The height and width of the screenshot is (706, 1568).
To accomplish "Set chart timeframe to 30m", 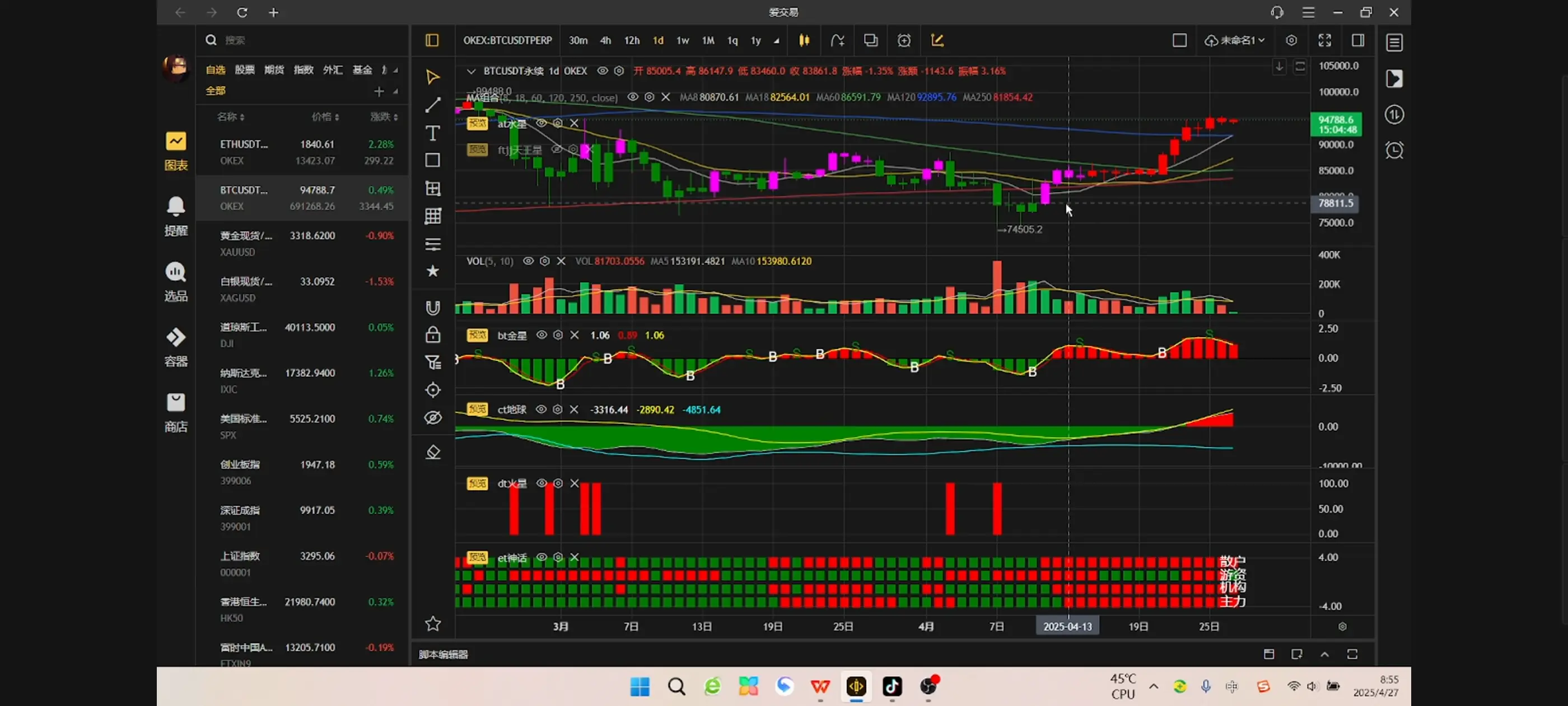I will 578,40.
